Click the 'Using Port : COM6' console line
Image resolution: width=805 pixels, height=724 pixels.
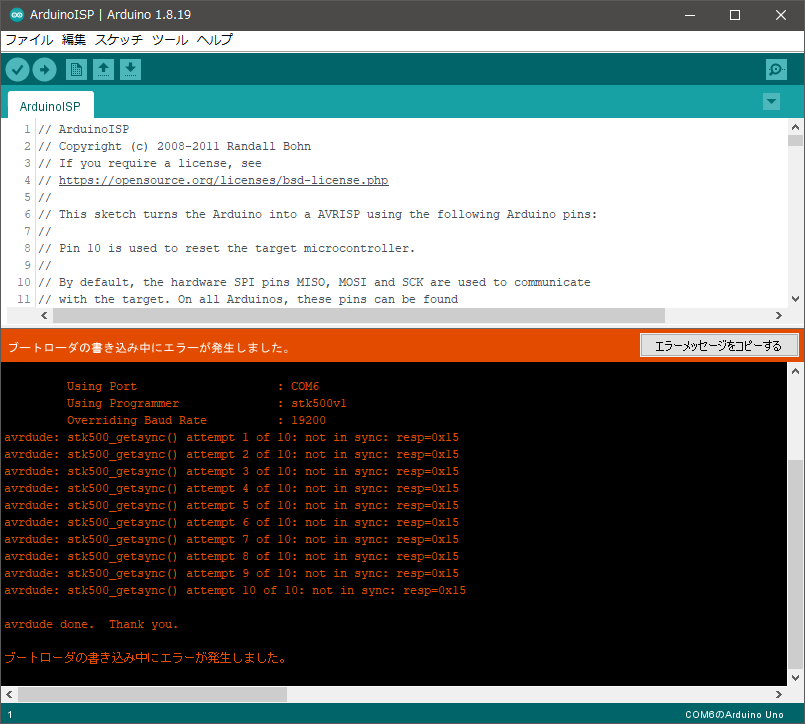coord(193,386)
